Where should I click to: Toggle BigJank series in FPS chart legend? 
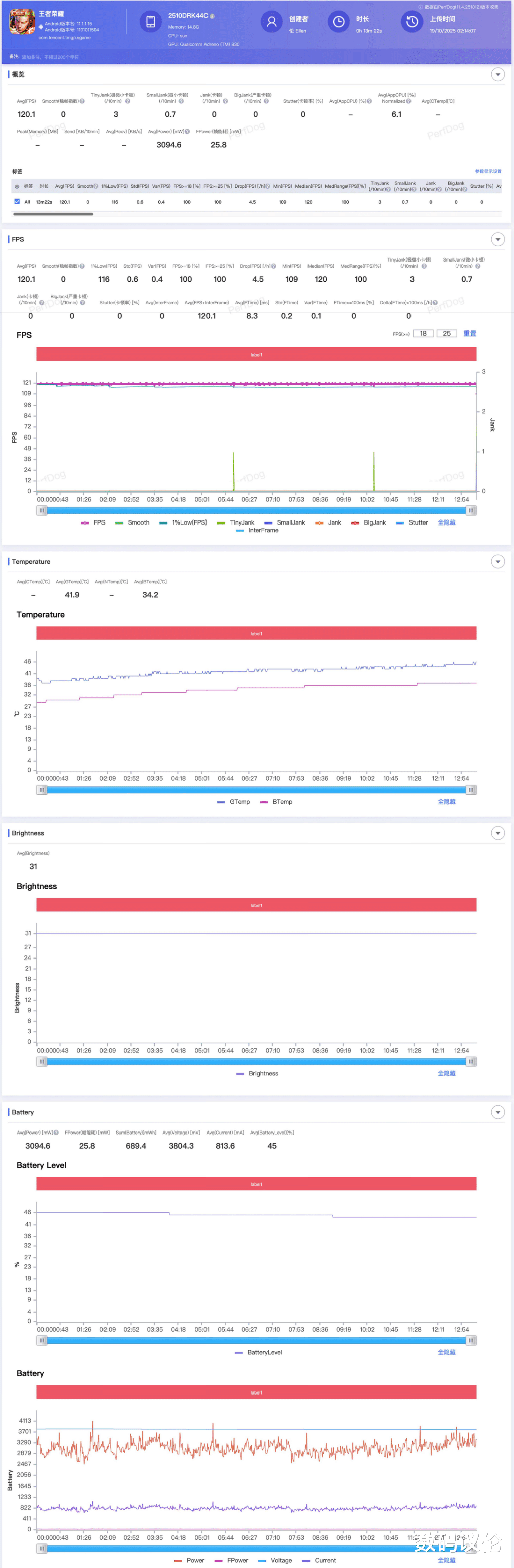click(x=369, y=523)
